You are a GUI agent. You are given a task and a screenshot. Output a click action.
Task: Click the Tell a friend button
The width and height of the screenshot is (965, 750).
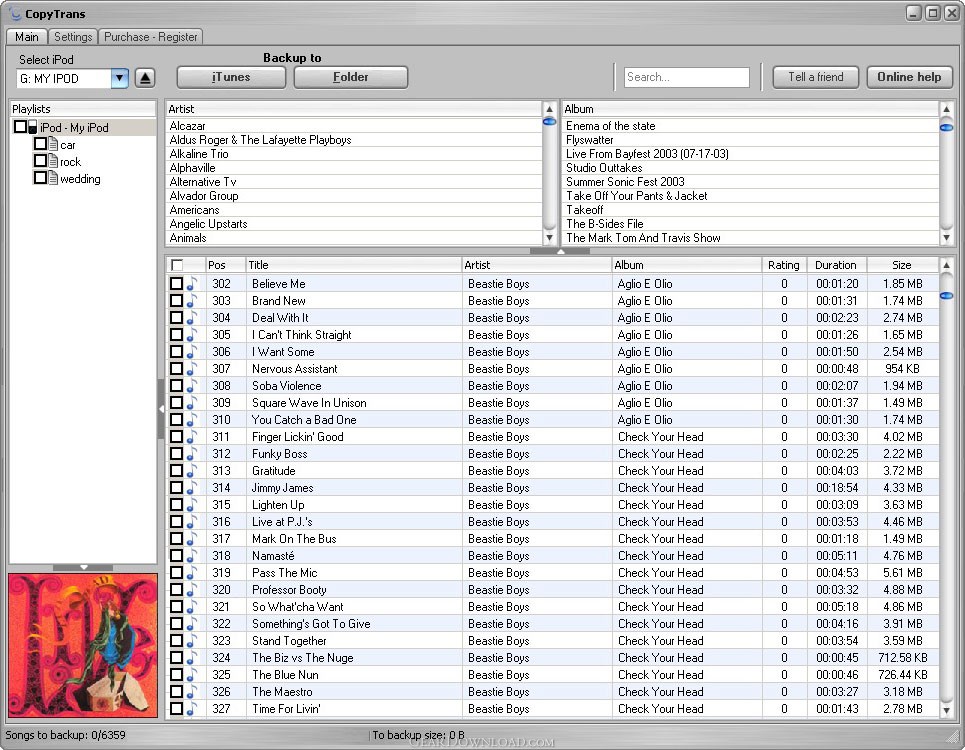pos(815,78)
